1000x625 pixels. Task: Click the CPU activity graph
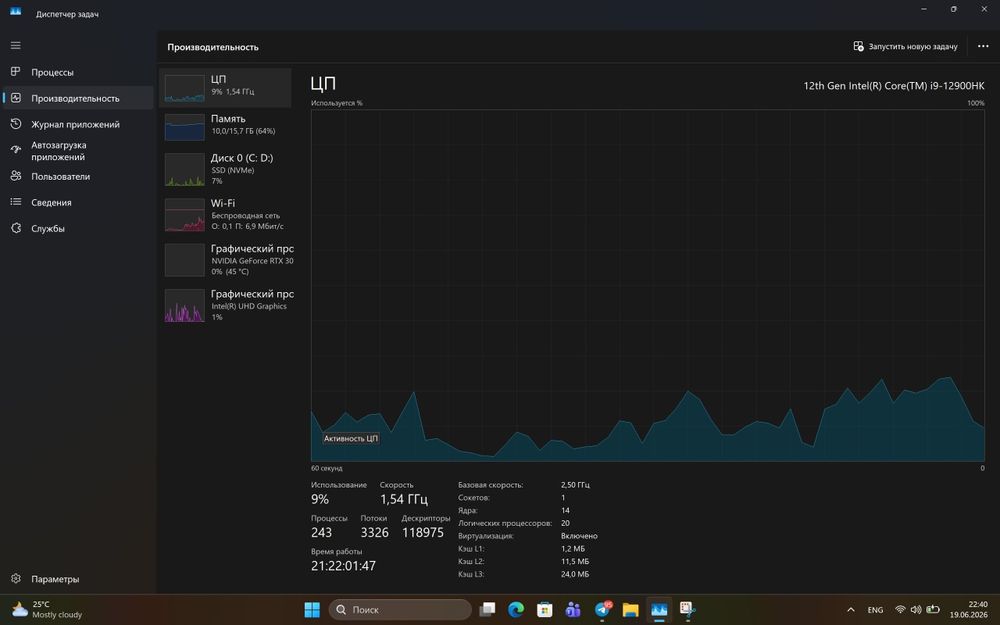pos(647,285)
